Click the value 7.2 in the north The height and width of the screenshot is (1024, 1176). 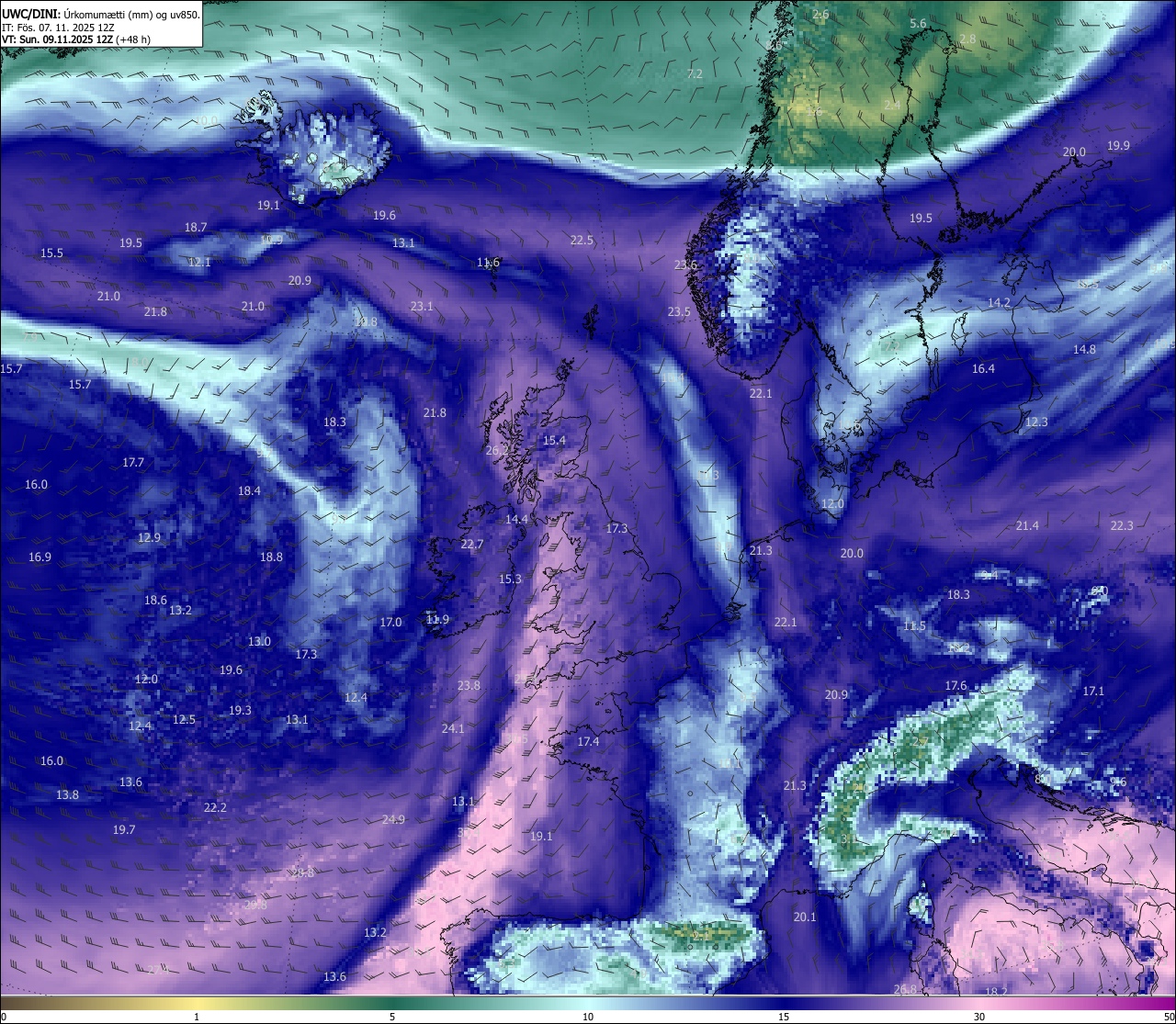(695, 73)
